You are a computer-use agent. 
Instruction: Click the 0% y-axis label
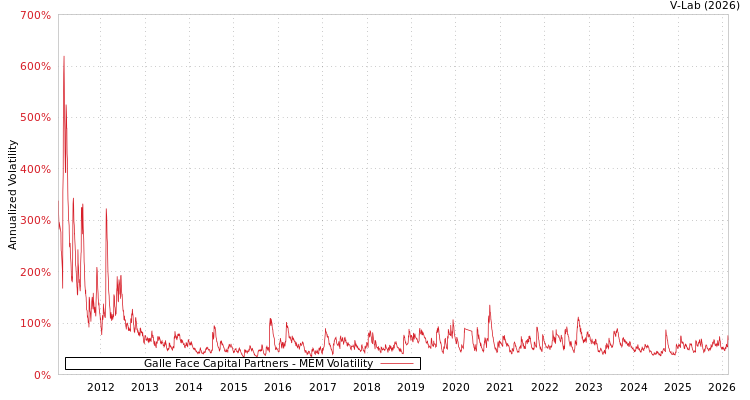click(x=41, y=375)
